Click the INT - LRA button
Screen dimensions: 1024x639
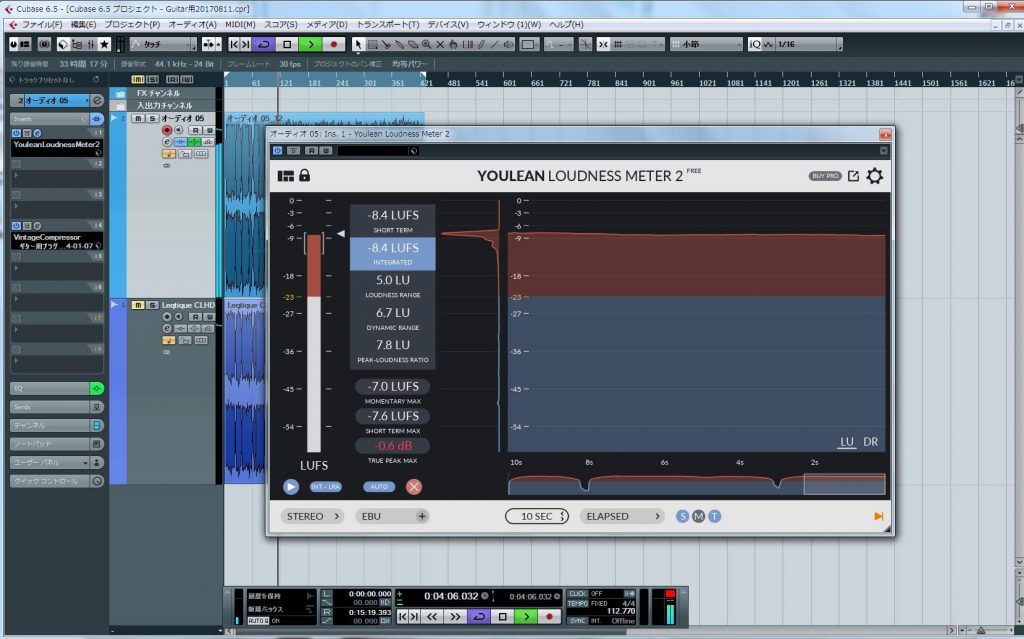[x=324, y=487]
